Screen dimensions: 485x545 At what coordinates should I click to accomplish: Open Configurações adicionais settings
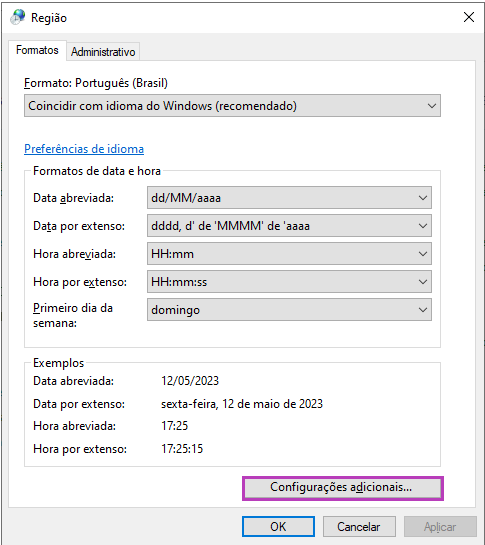coord(343,488)
